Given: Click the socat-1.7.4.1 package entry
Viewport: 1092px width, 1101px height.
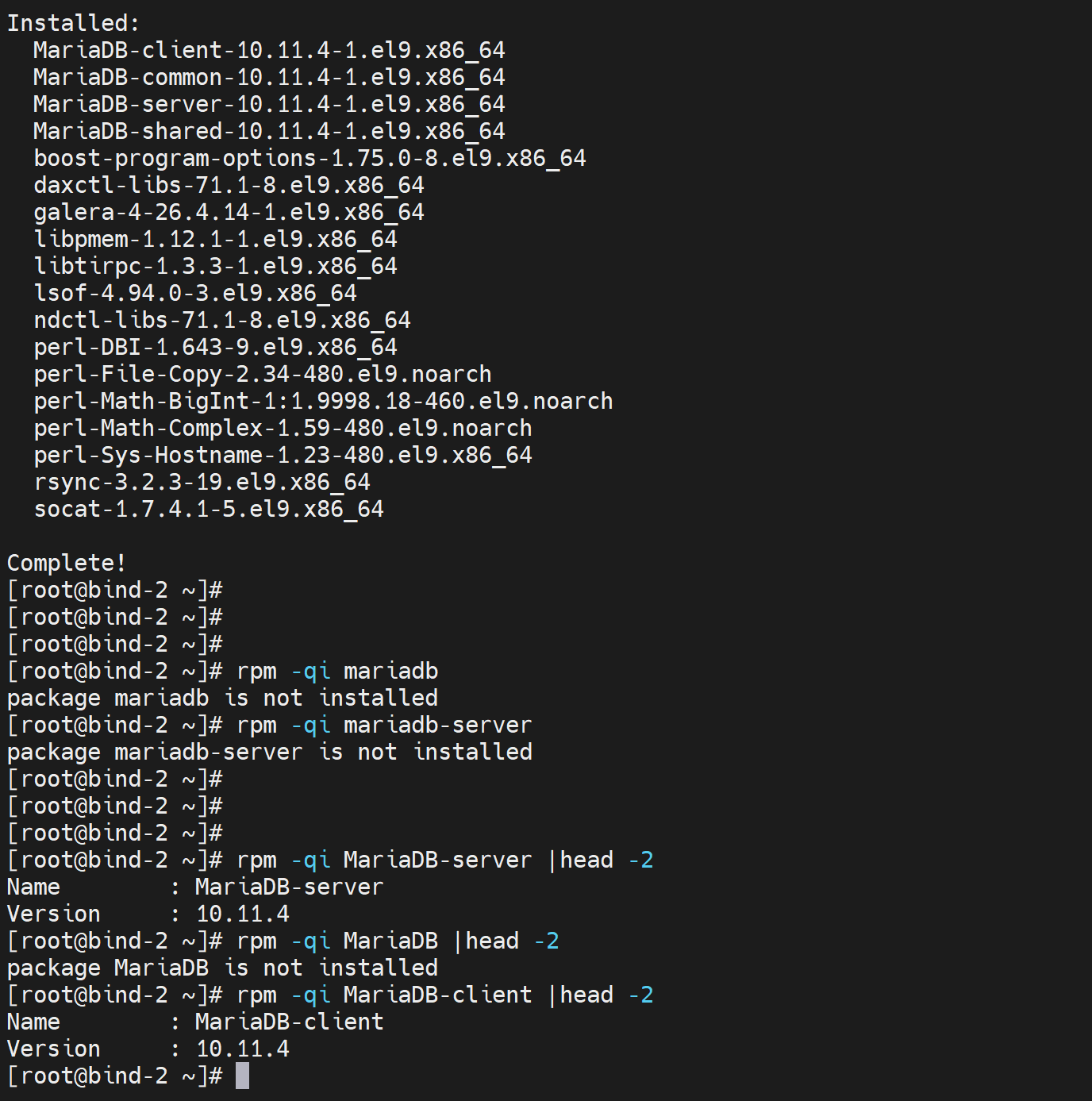Looking at the screenshot, I should pyautogui.click(x=209, y=509).
